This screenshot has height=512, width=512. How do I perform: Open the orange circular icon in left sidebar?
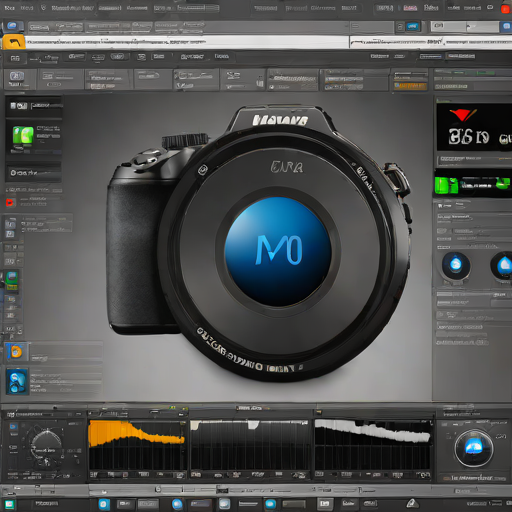16,352
